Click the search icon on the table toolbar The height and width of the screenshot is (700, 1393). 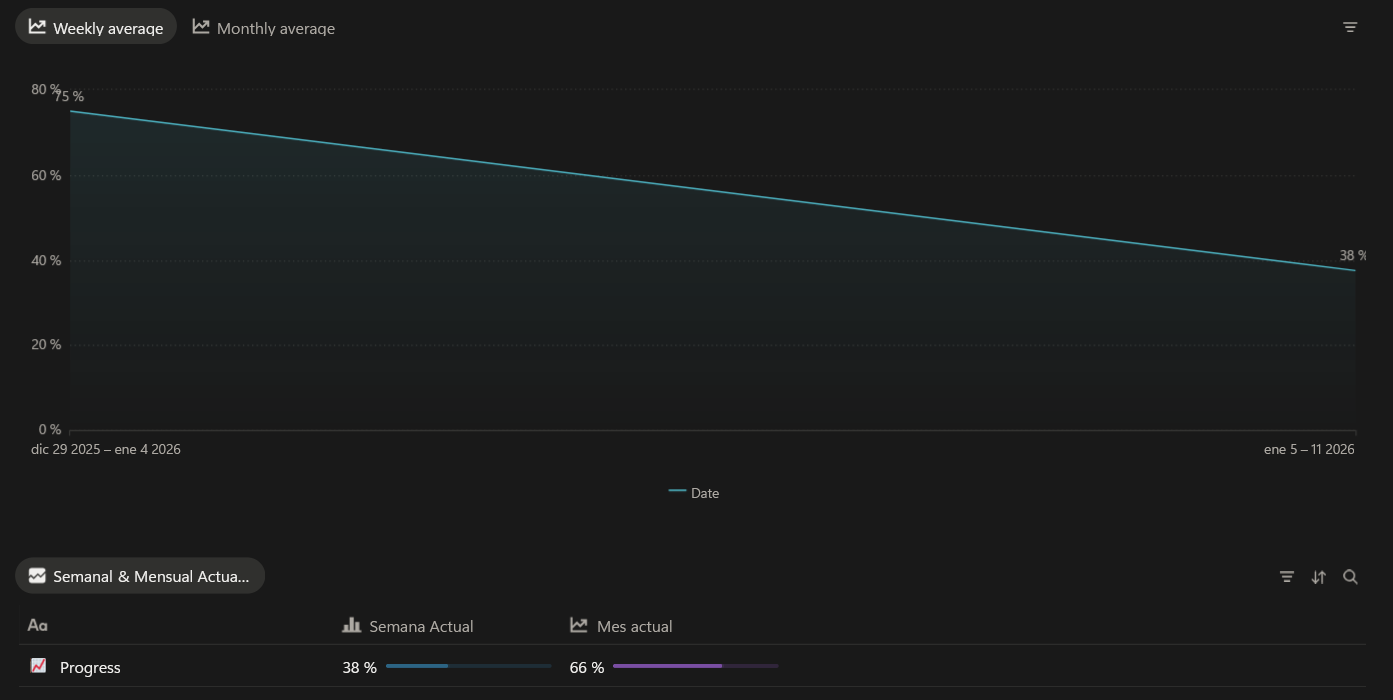pos(1350,577)
